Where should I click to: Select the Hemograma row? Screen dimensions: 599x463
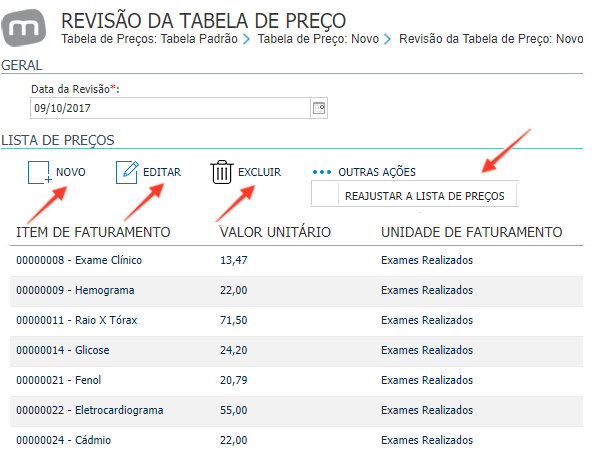point(296,291)
